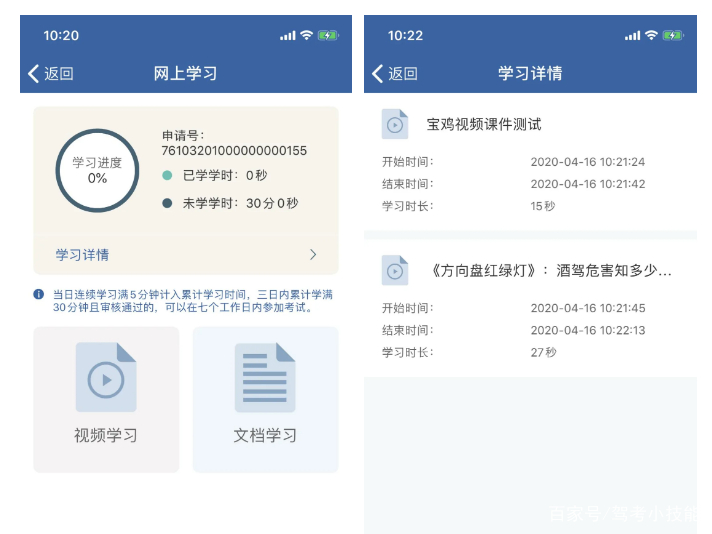Click the Wi-Fi icon on the 10:22 status bar

pyautogui.click(x=652, y=35)
